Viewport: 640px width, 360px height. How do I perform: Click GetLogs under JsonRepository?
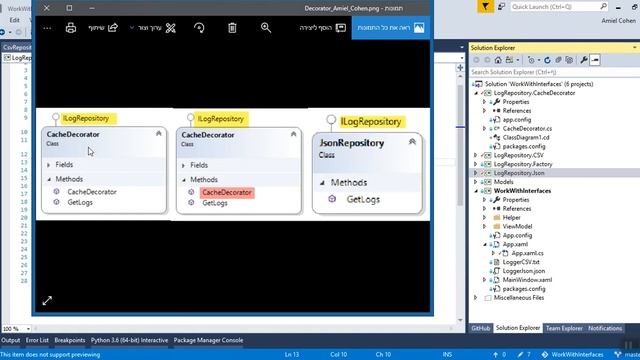(363, 200)
